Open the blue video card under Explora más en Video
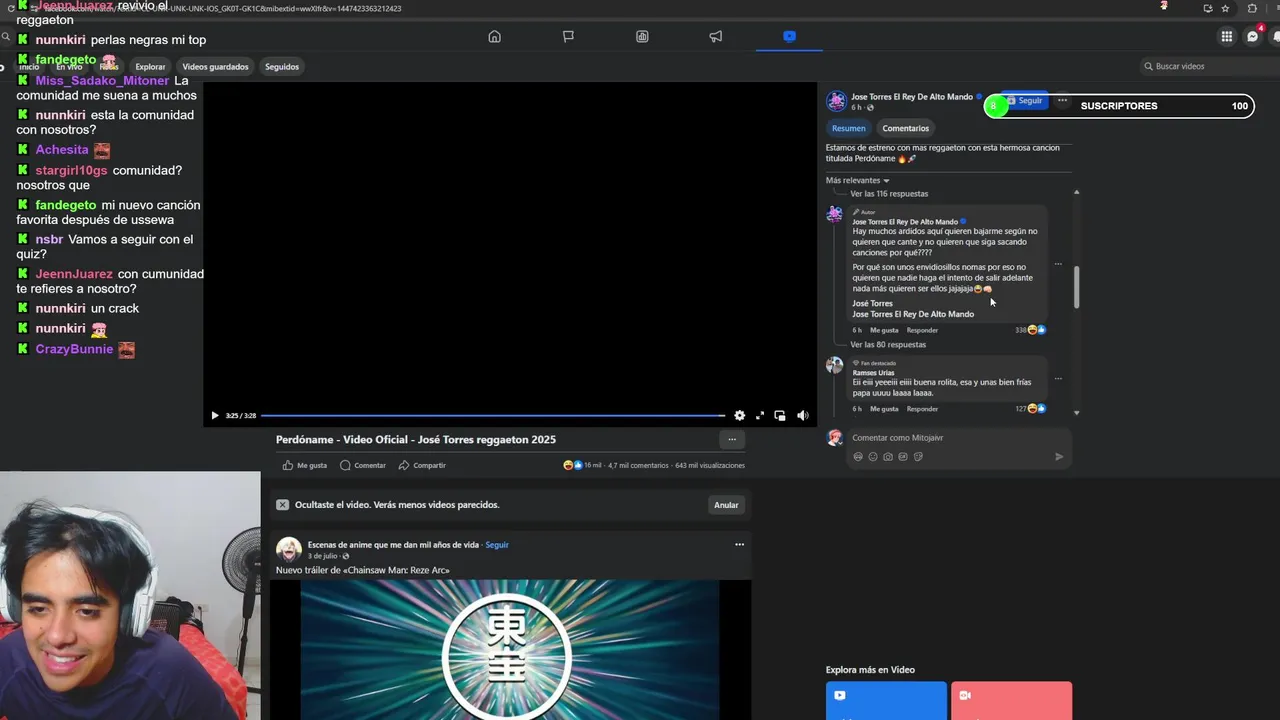Image resolution: width=1280 pixels, height=720 pixels. tap(886, 701)
